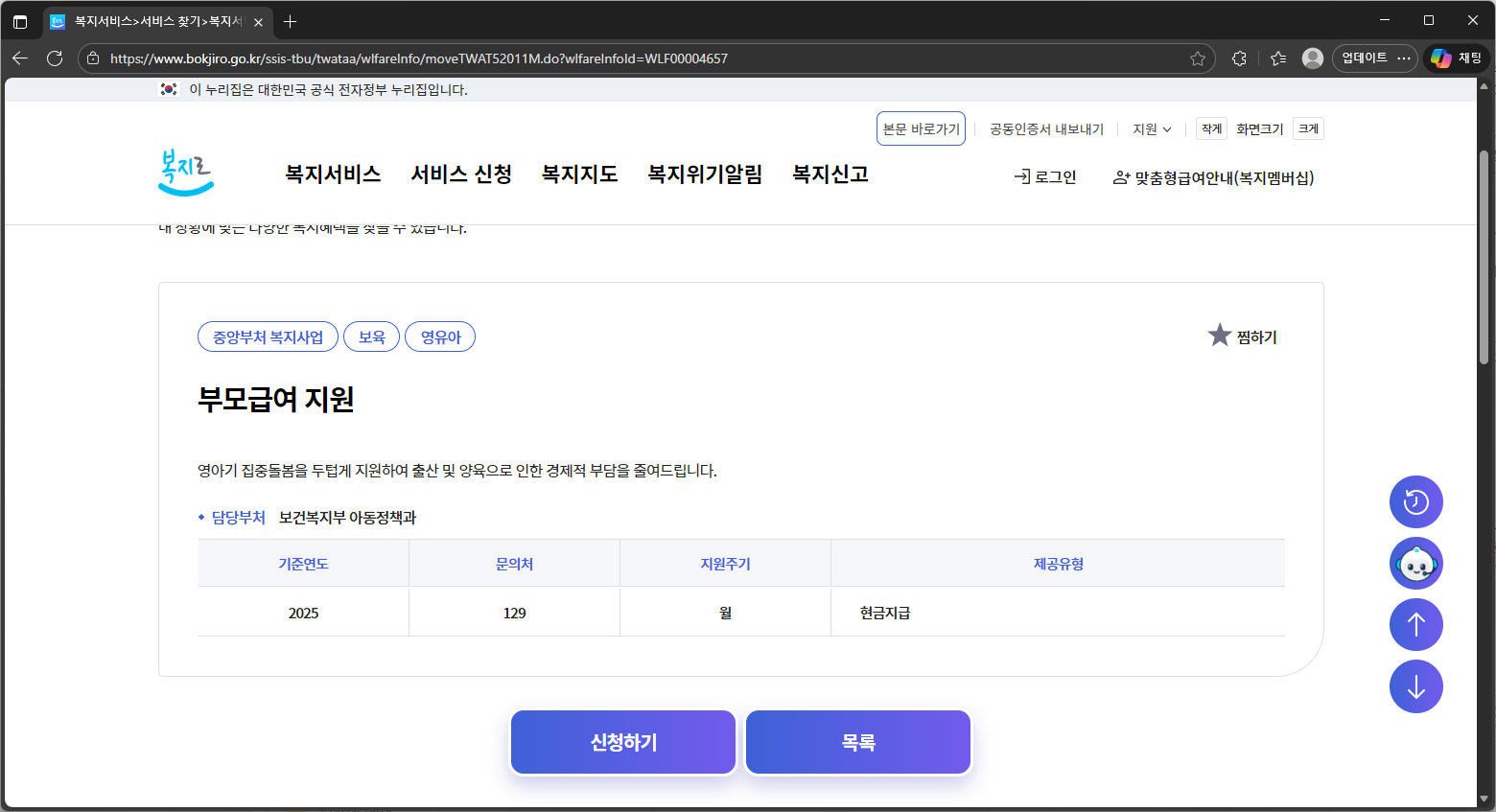Screen dimensions: 1496x812
Task: Open the Copilot 채팅 button
Action: [x=1457, y=58]
